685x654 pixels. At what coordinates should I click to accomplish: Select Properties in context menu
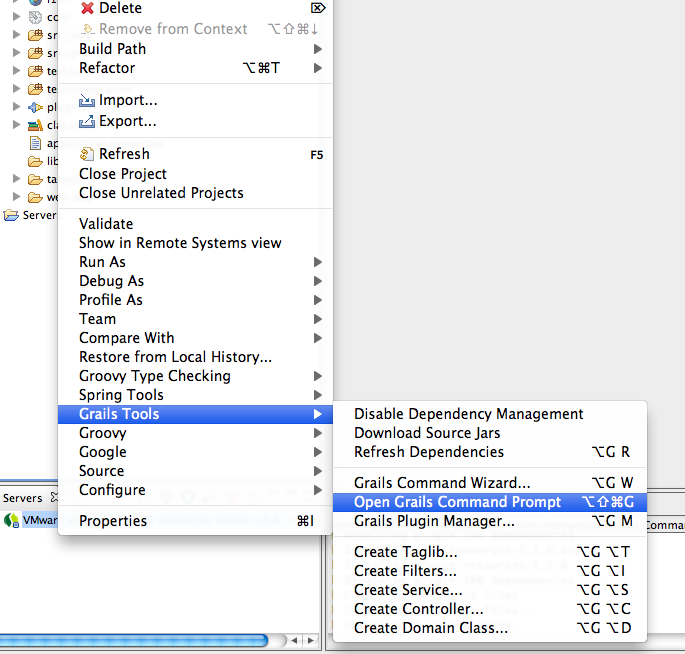point(195,521)
